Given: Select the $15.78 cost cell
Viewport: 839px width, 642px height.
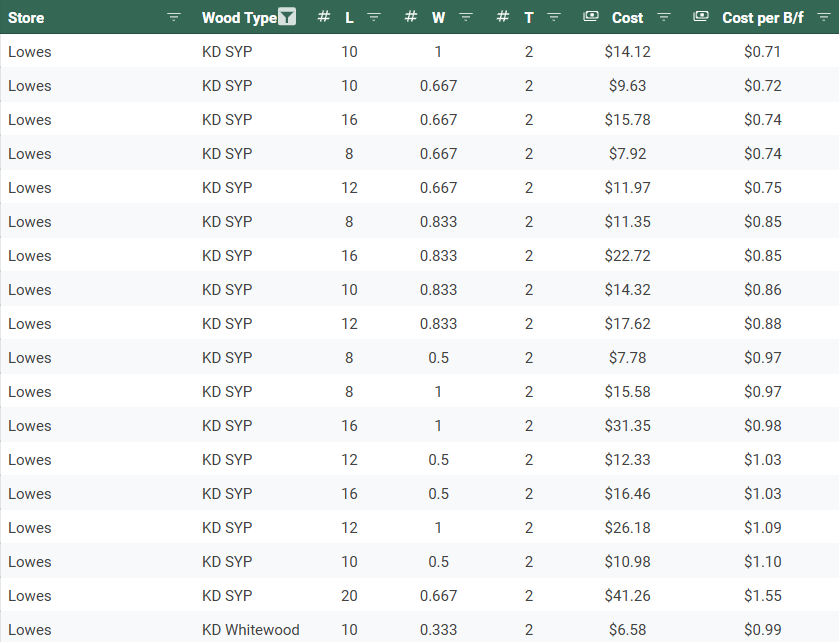Looking at the screenshot, I should coord(628,120).
